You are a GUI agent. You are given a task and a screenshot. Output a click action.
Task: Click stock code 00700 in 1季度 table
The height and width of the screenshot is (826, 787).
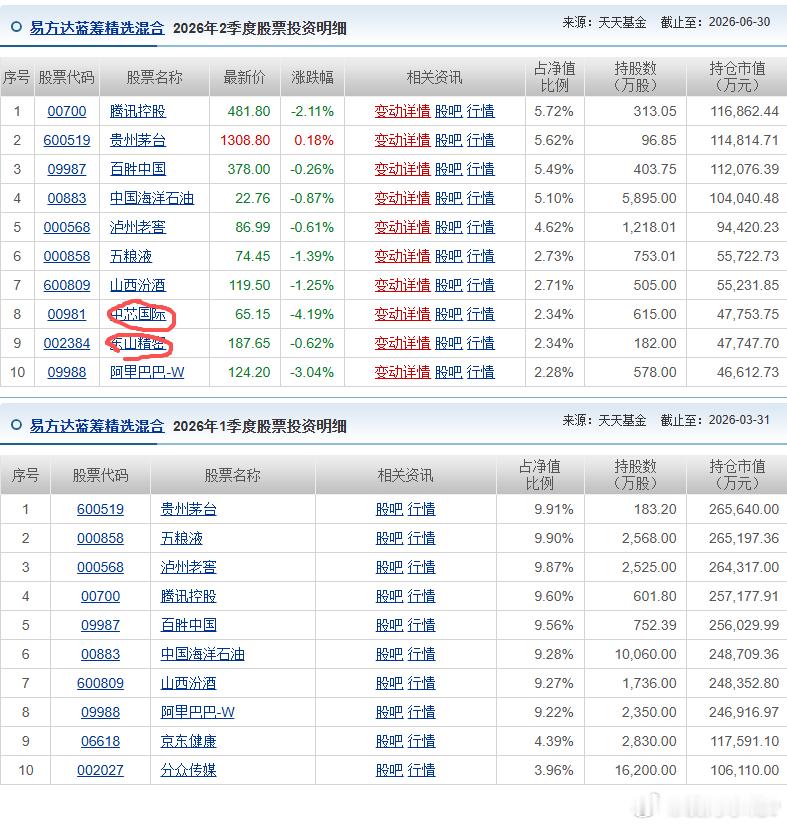(x=101, y=596)
